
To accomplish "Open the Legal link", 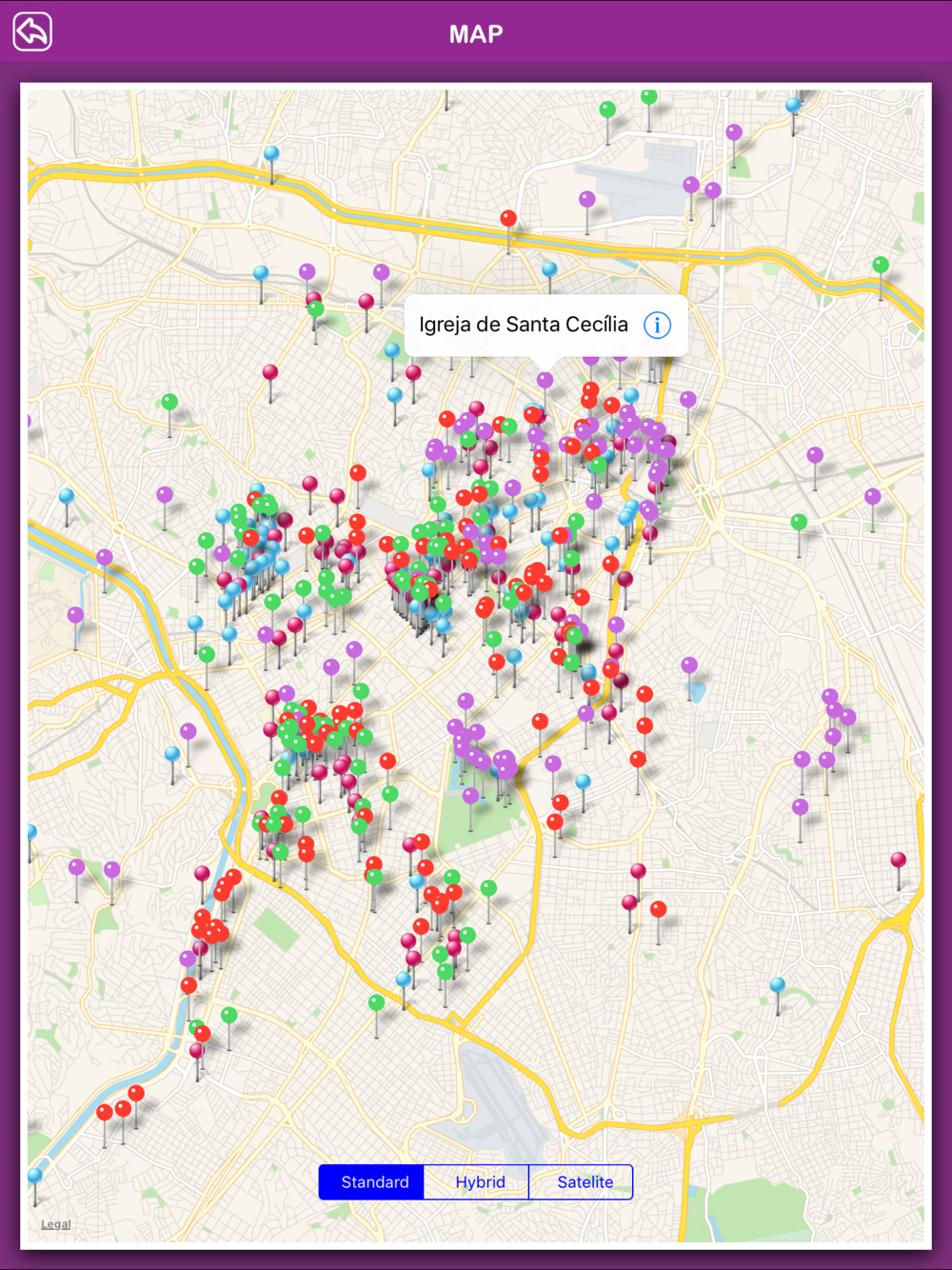I will (x=55, y=1224).
